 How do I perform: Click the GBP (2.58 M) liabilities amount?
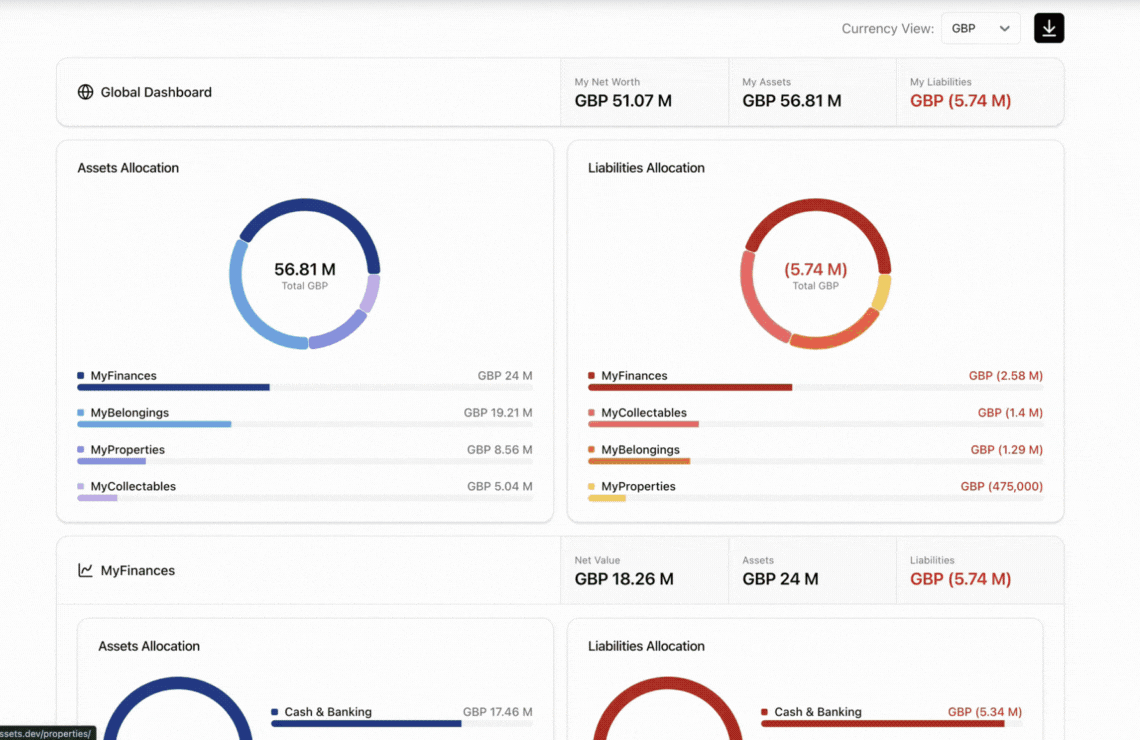[x=1005, y=376]
